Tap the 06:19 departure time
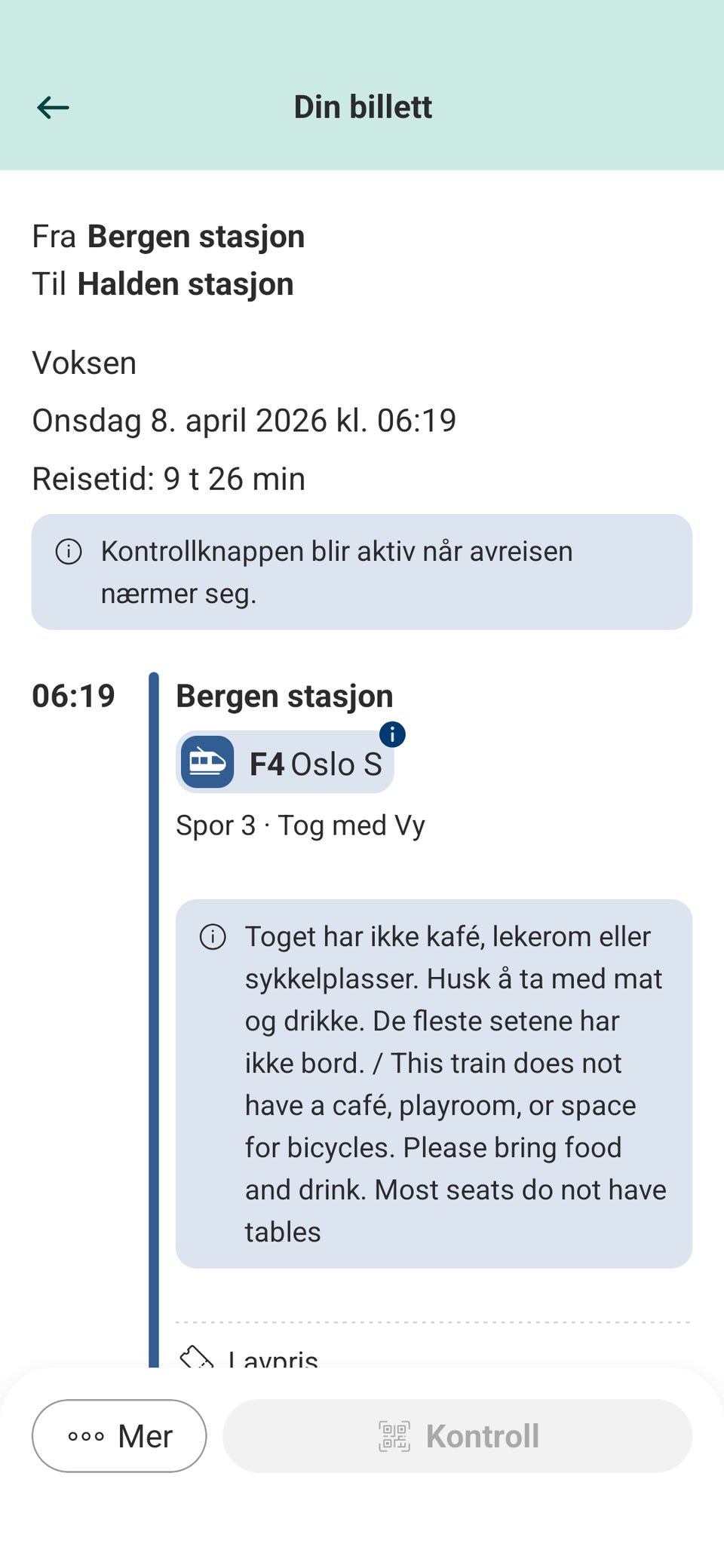The height and width of the screenshot is (1568, 724). (x=73, y=696)
